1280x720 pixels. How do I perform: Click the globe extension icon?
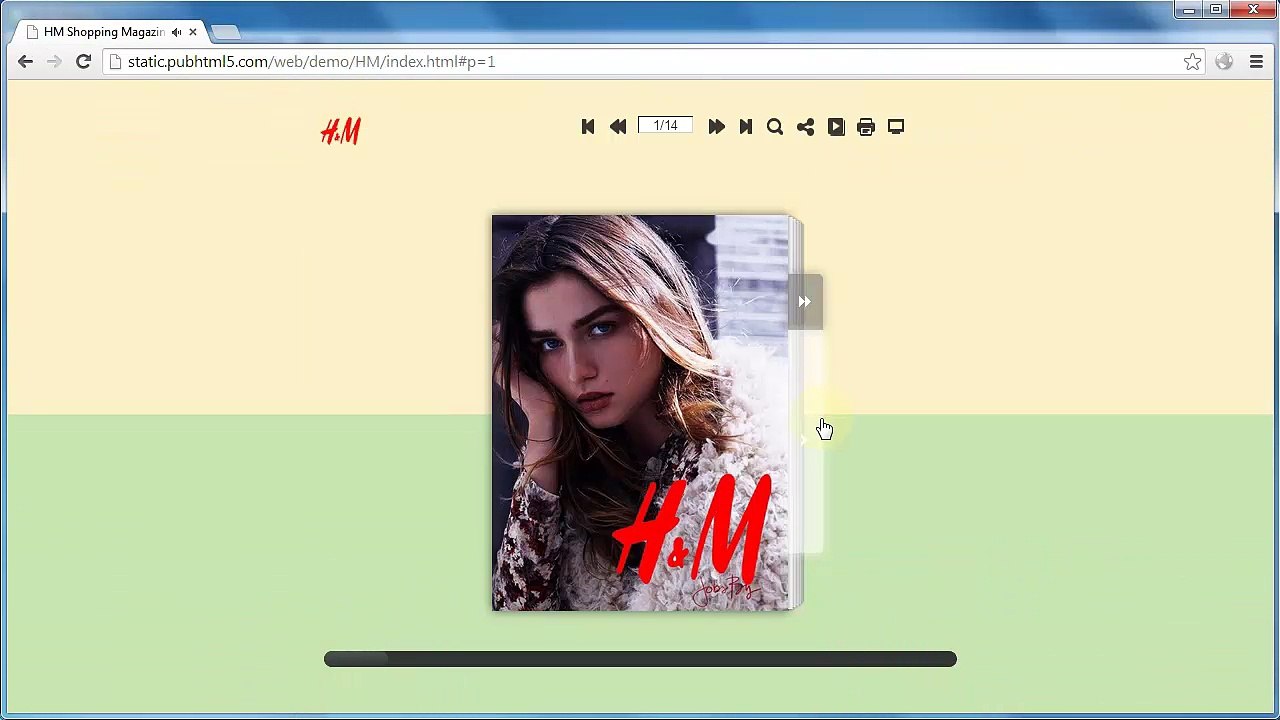pyautogui.click(x=1224, y=62)
